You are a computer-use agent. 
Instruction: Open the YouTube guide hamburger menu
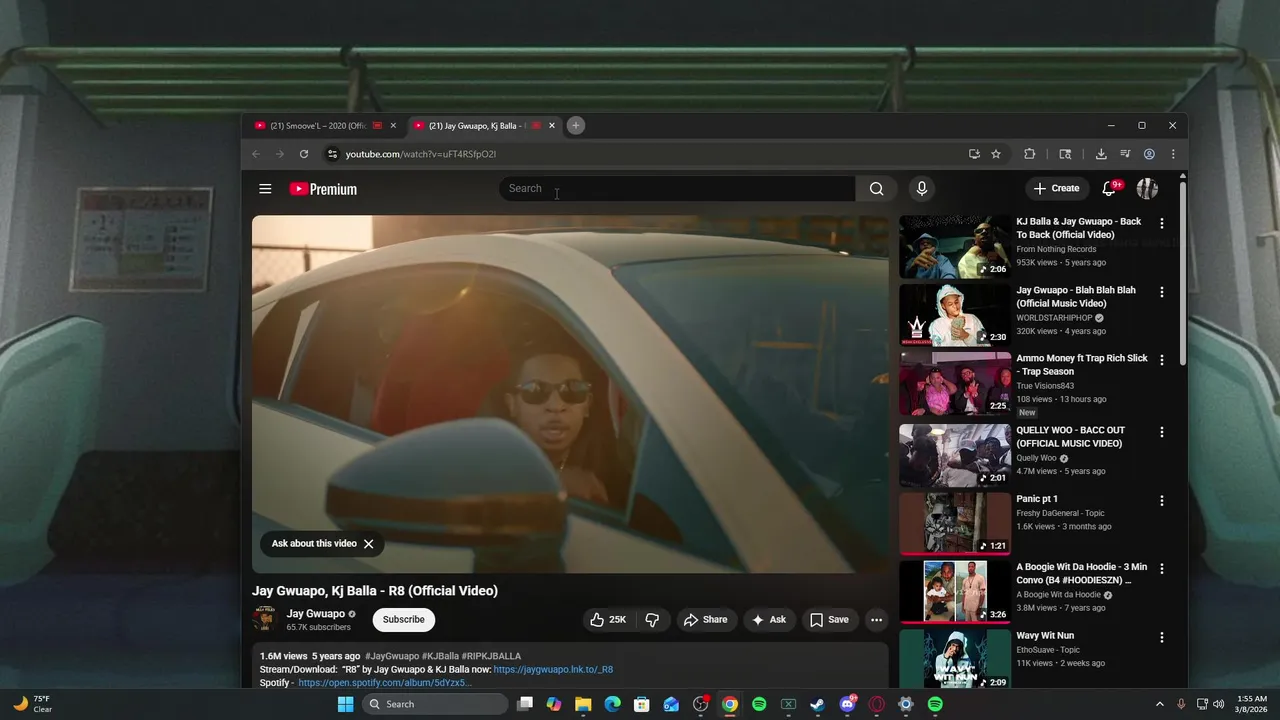coord(265,189)
